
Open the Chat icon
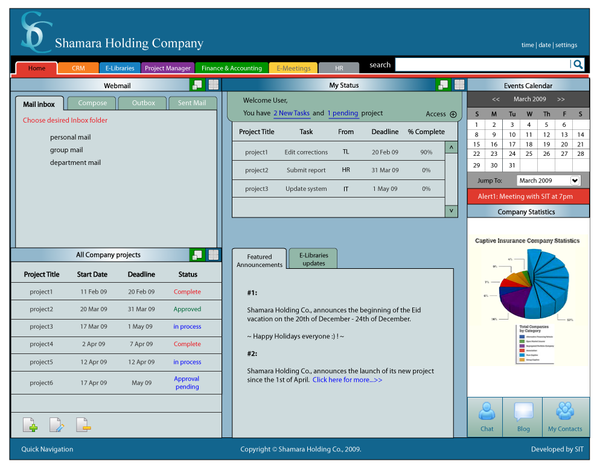point(487,415)
